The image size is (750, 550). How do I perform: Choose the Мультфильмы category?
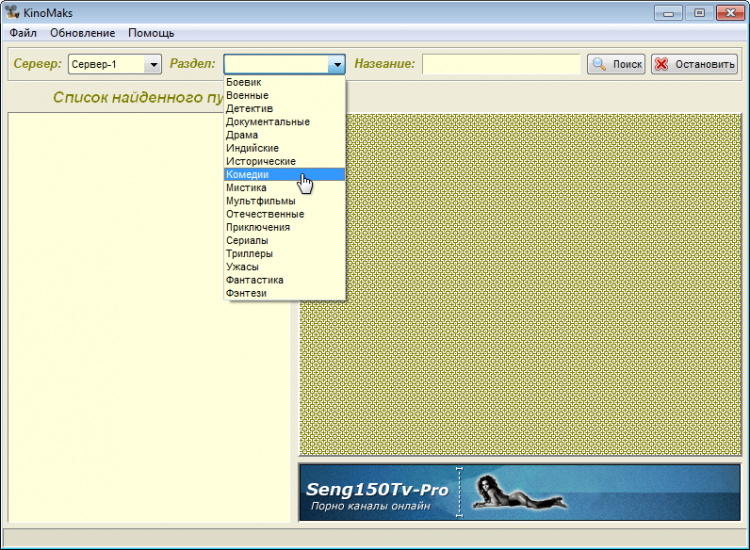[285, 201]
